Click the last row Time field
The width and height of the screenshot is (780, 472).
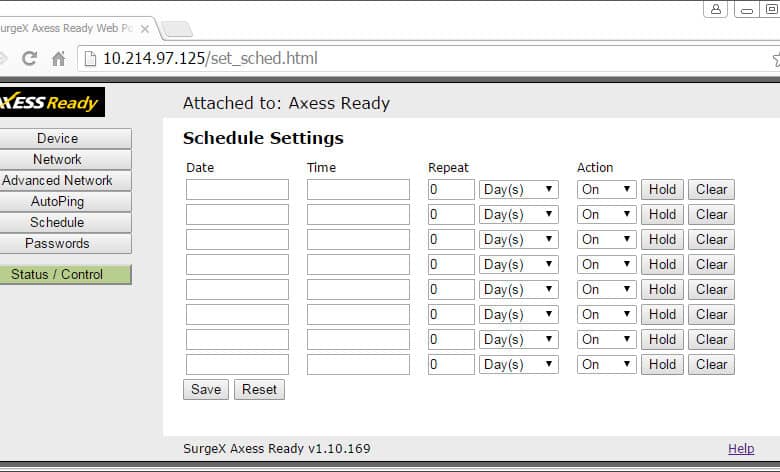click(x=358, y=365)
